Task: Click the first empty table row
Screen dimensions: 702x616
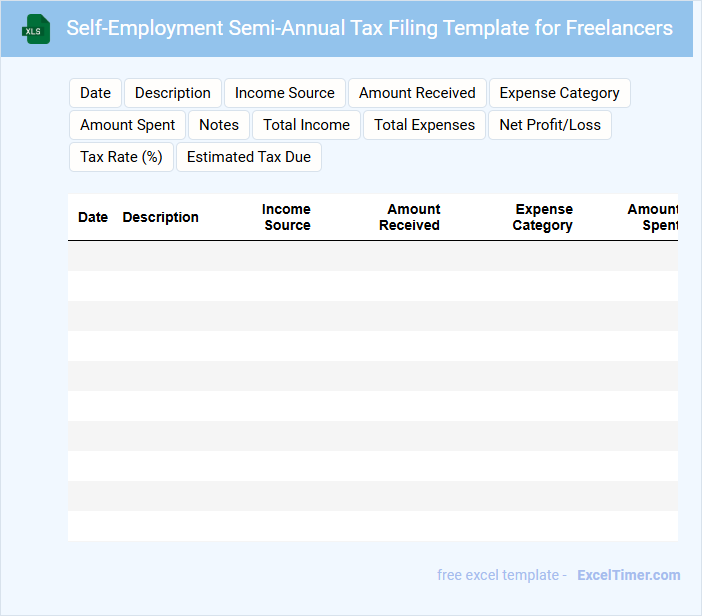Action: tap(372, 256)
